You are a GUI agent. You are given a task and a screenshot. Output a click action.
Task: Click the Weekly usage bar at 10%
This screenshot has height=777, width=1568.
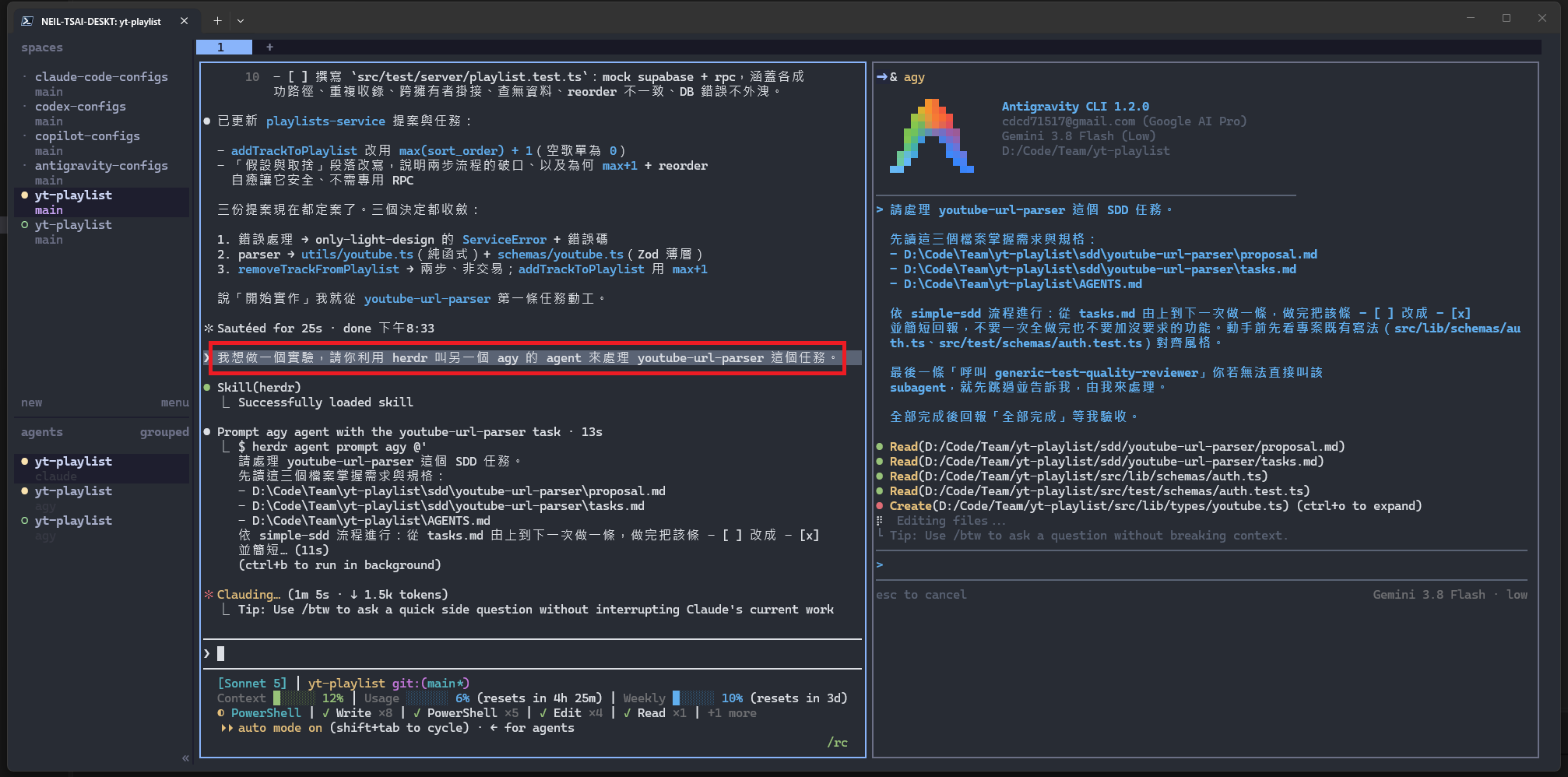click(x=693, y=698)
